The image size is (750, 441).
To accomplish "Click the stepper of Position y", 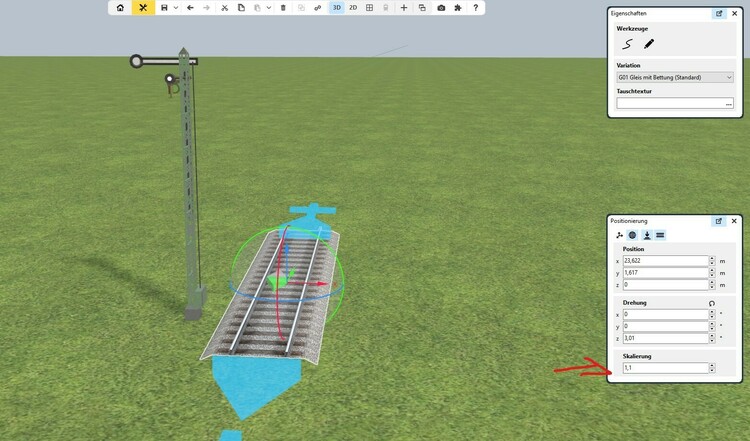I will click(x=712, y=273).
